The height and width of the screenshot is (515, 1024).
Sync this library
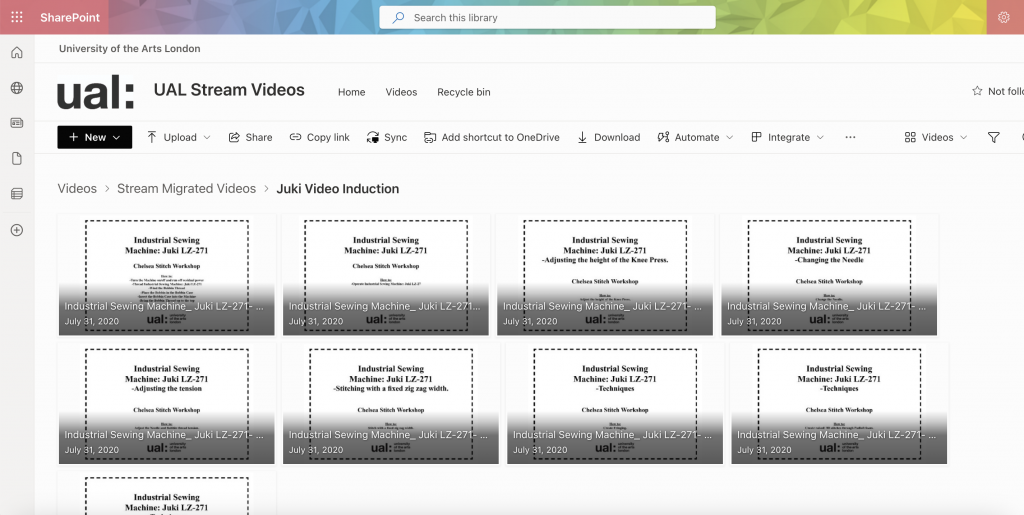(387, 137)
